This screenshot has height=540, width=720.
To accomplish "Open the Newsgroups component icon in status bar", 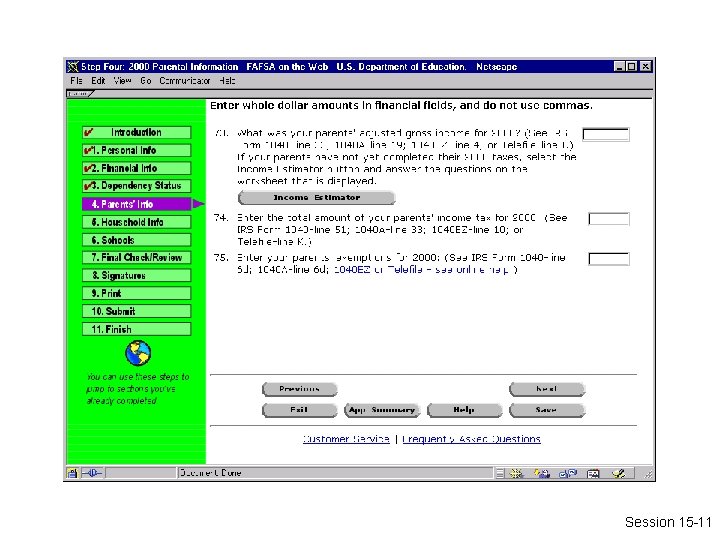I will (568, 473).
